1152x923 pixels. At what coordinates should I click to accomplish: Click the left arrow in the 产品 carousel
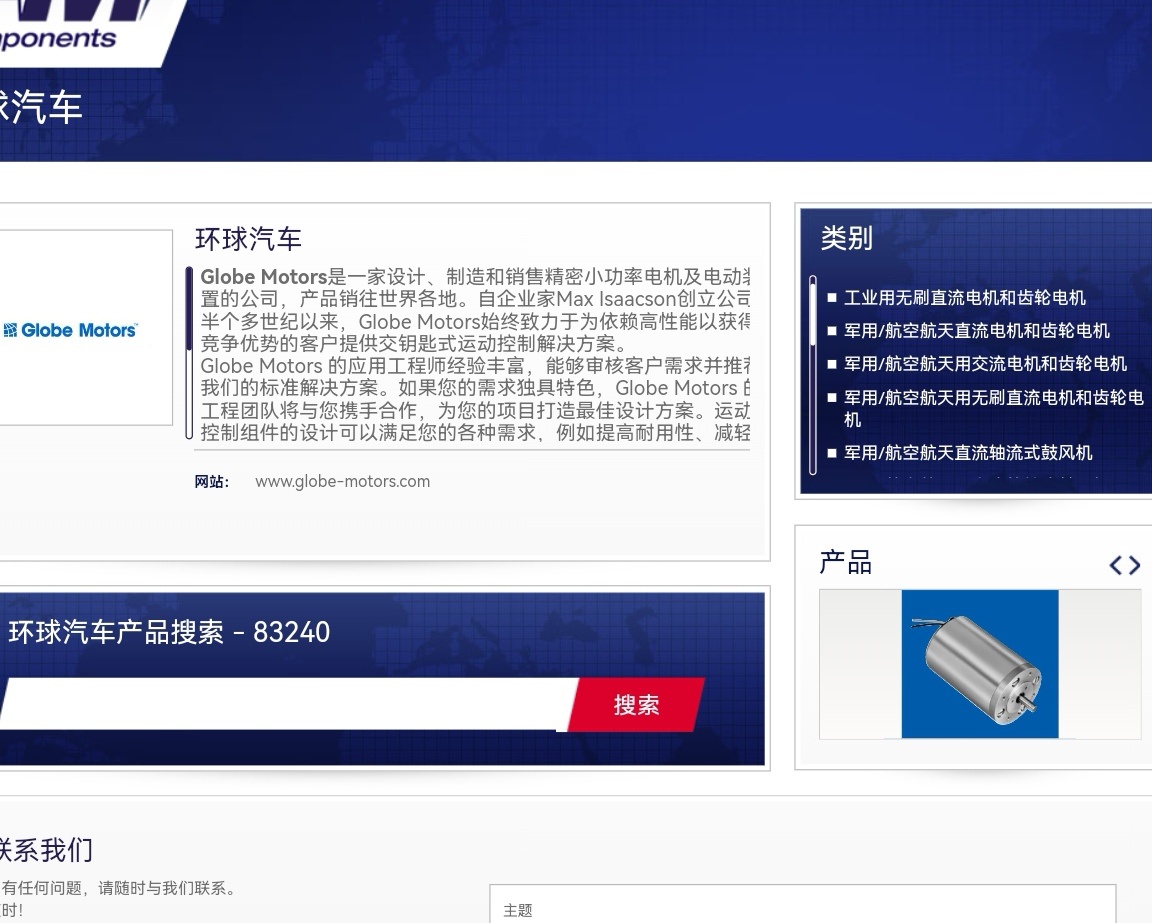click(x=1116, y=565)
